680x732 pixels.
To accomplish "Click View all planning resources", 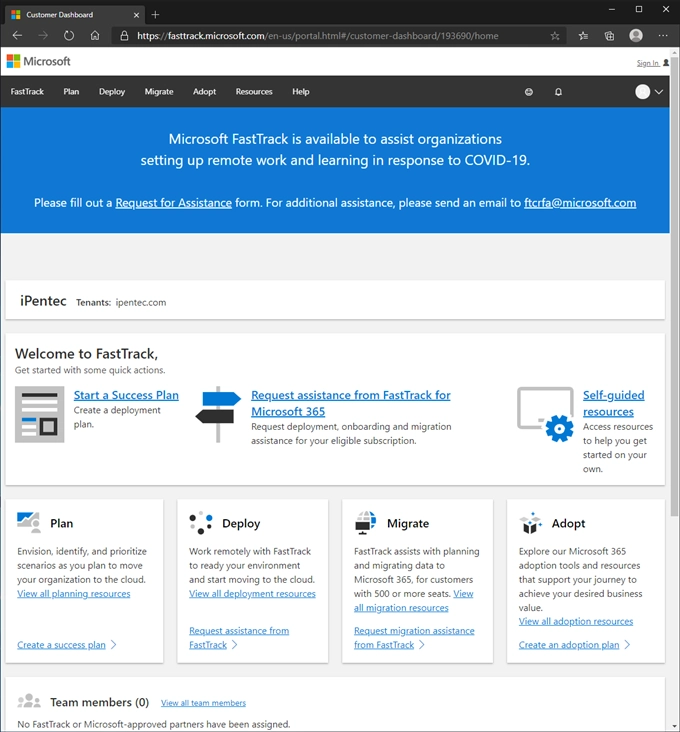I will point(74,594).
